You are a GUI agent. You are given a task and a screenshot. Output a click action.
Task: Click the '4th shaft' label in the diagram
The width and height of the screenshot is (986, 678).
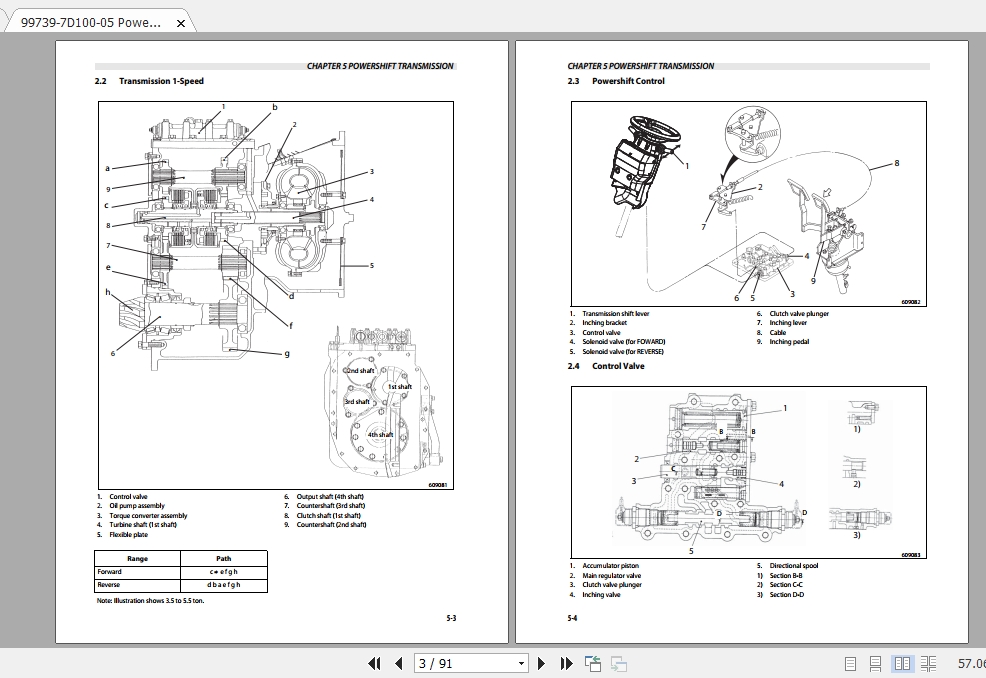pyautogui.click(x=380, y=435)
